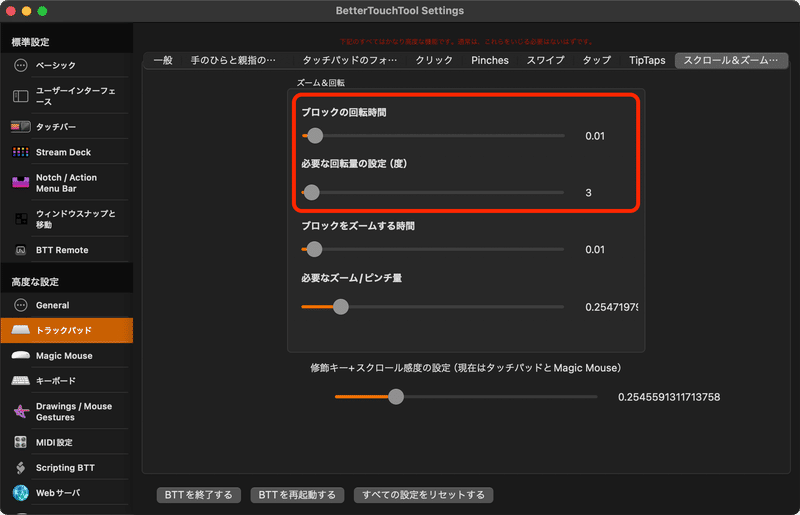Click the 修飾キー+スクロール感度 slider knob

(396, 397)
